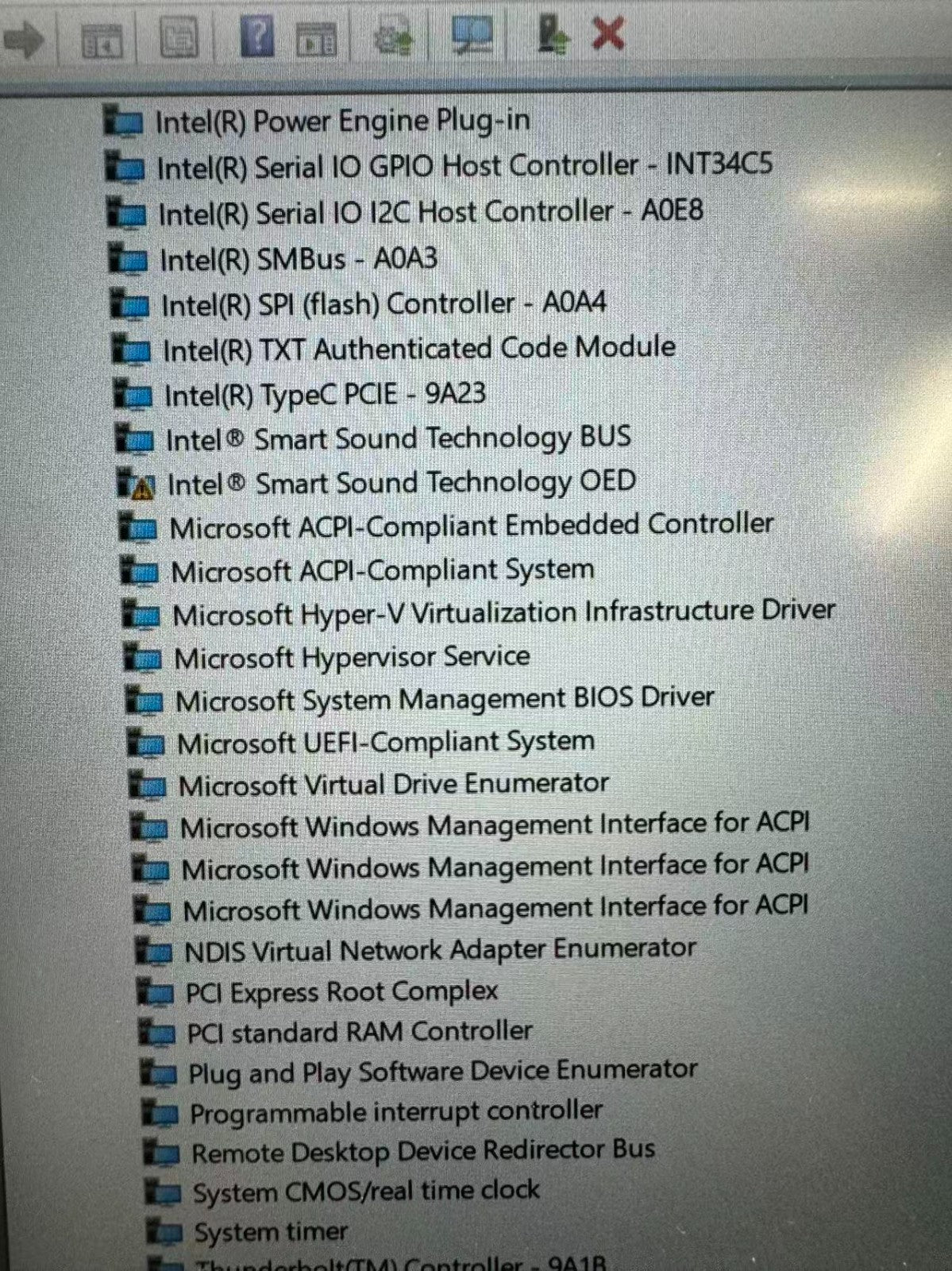The image size is (952, 1271).
Task: Click the action pane toolbar icon
Action: tap(317, 40)
